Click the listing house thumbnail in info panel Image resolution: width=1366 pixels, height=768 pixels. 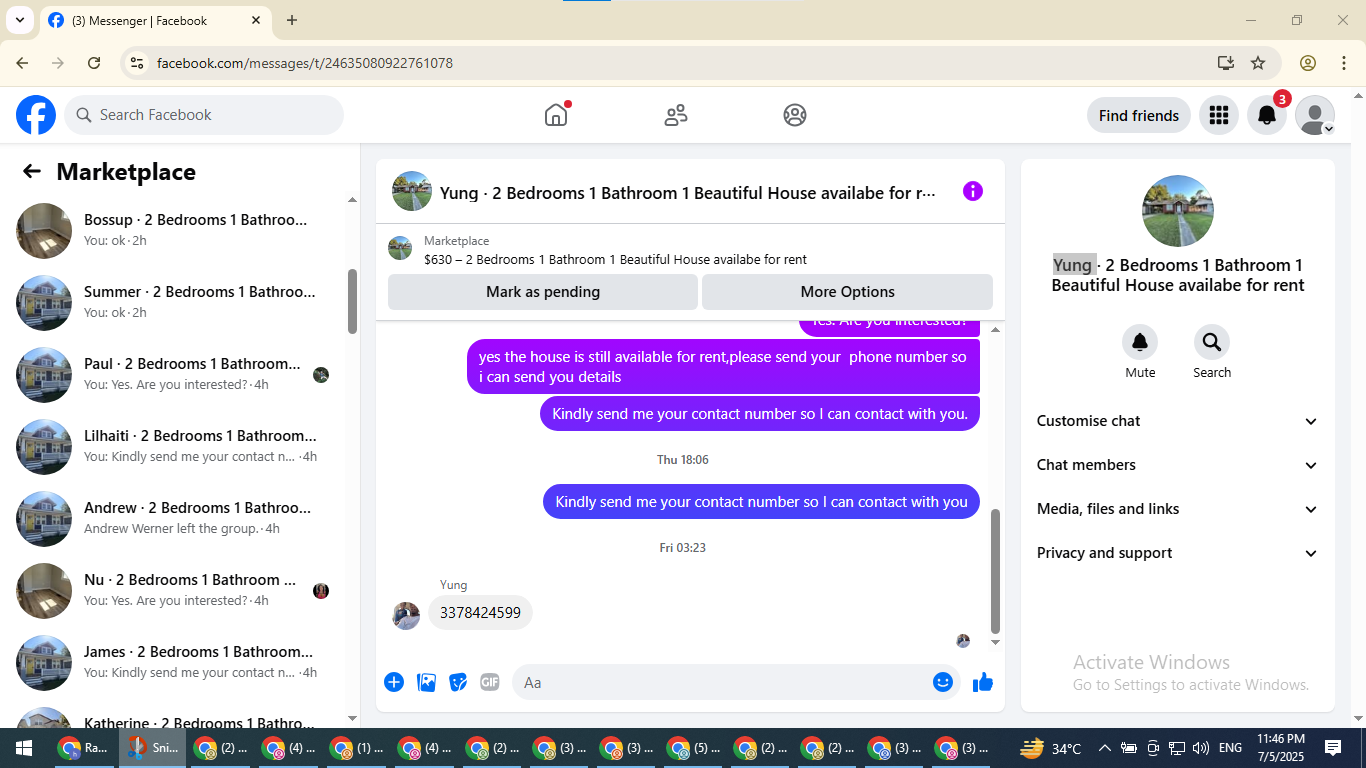pyautogui.click(x=1178, y=211)
